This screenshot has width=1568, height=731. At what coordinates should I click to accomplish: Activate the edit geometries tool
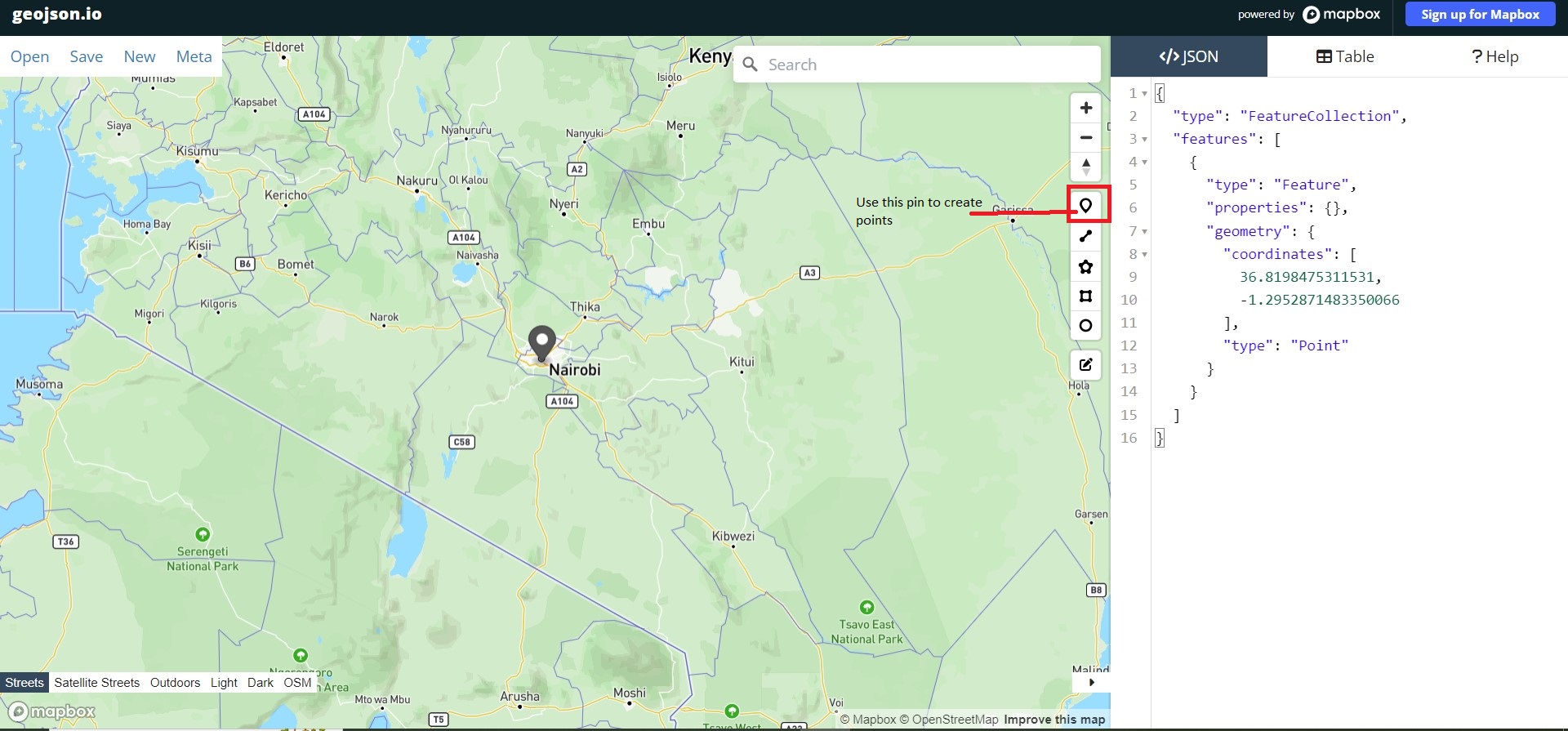(1085, 365)
